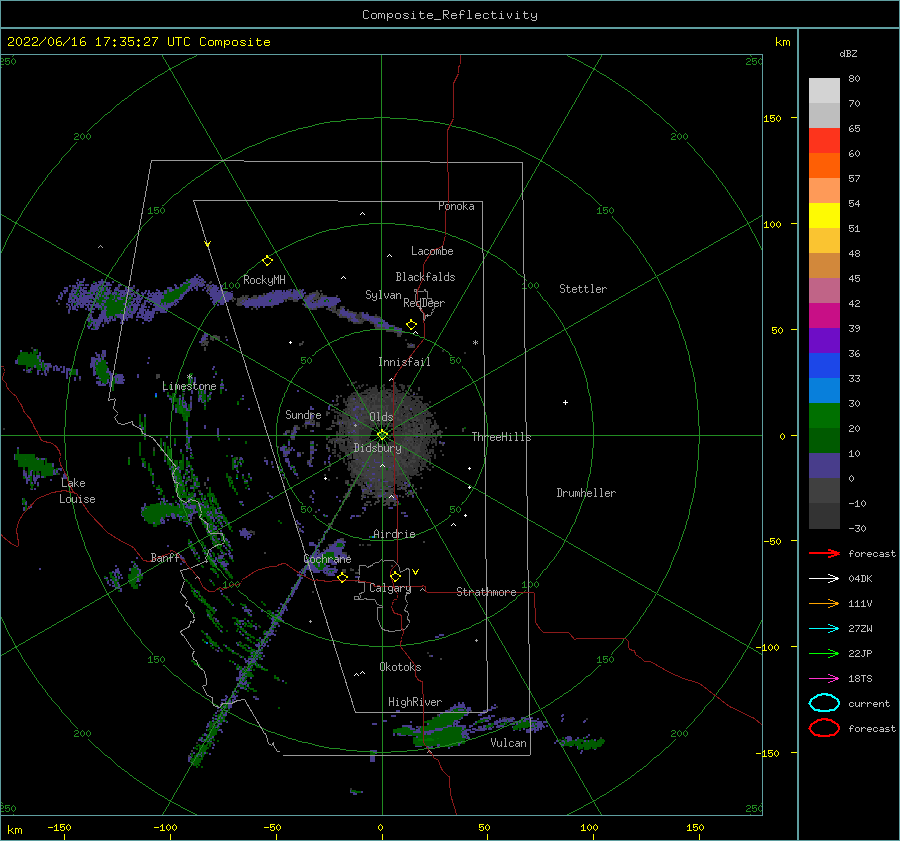This screenshot has width=900, height=841.
Task: Click the Sundre town label
Action: (x=303, y=414)
